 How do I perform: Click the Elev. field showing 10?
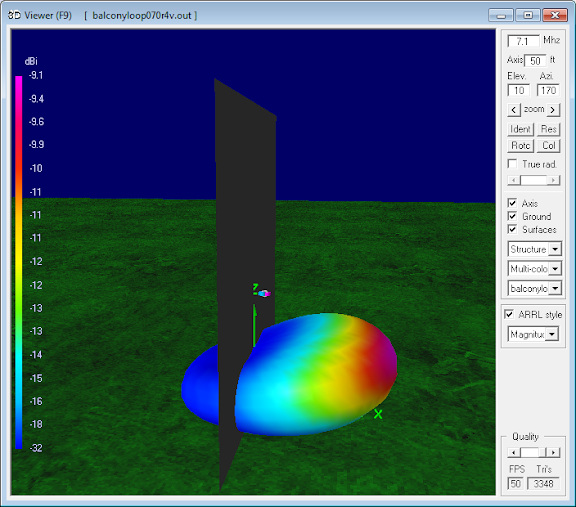pyautogui.click(x=519, y=90)
